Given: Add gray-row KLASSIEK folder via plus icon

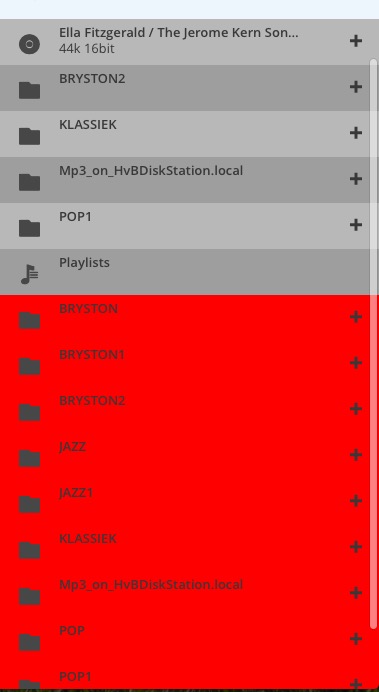Looking at the screenshot, I should [356, 133].
